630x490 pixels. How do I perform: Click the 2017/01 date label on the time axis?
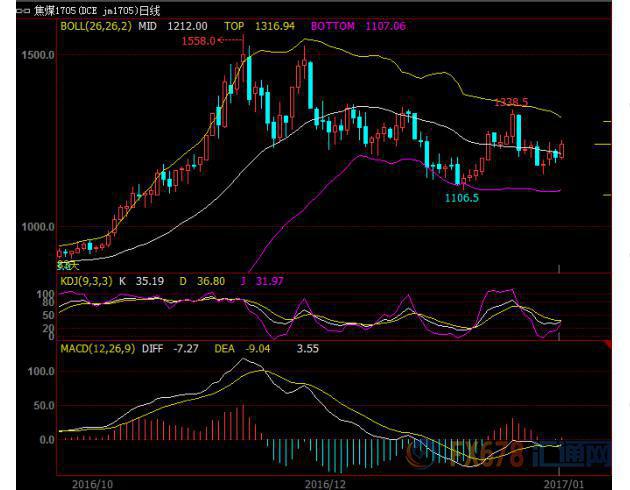coord(564,484)
